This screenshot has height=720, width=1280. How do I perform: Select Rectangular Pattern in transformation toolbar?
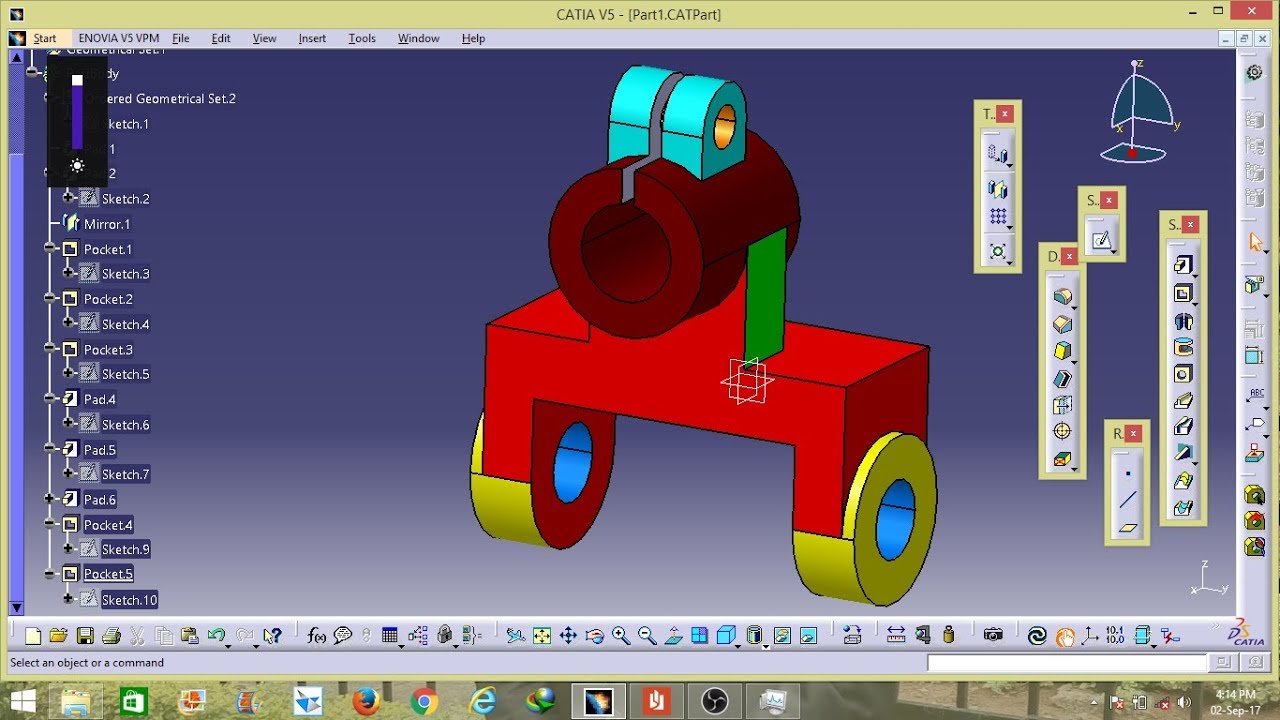(997, 216)
